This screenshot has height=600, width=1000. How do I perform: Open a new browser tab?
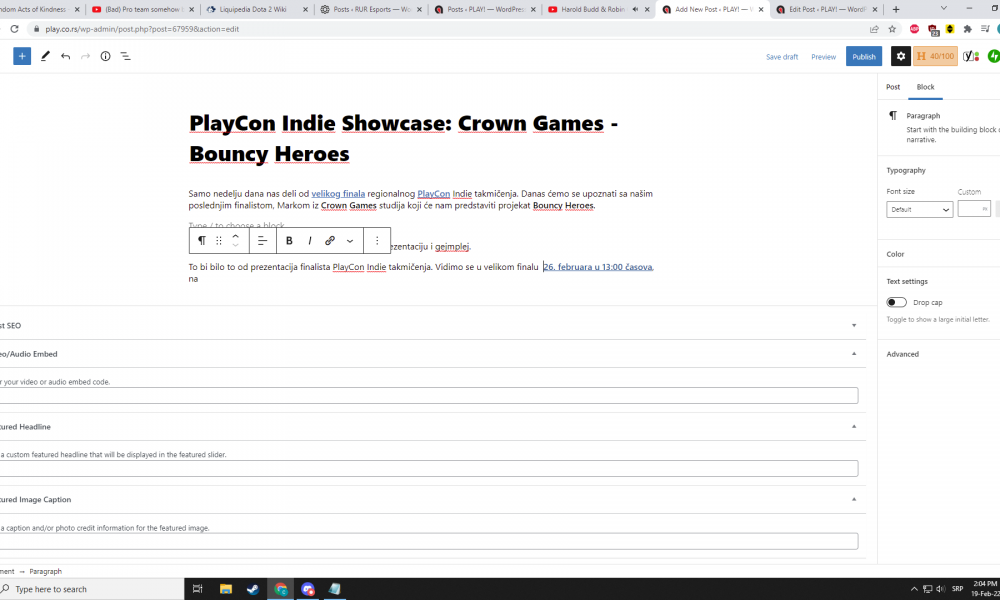coord(895,10)
